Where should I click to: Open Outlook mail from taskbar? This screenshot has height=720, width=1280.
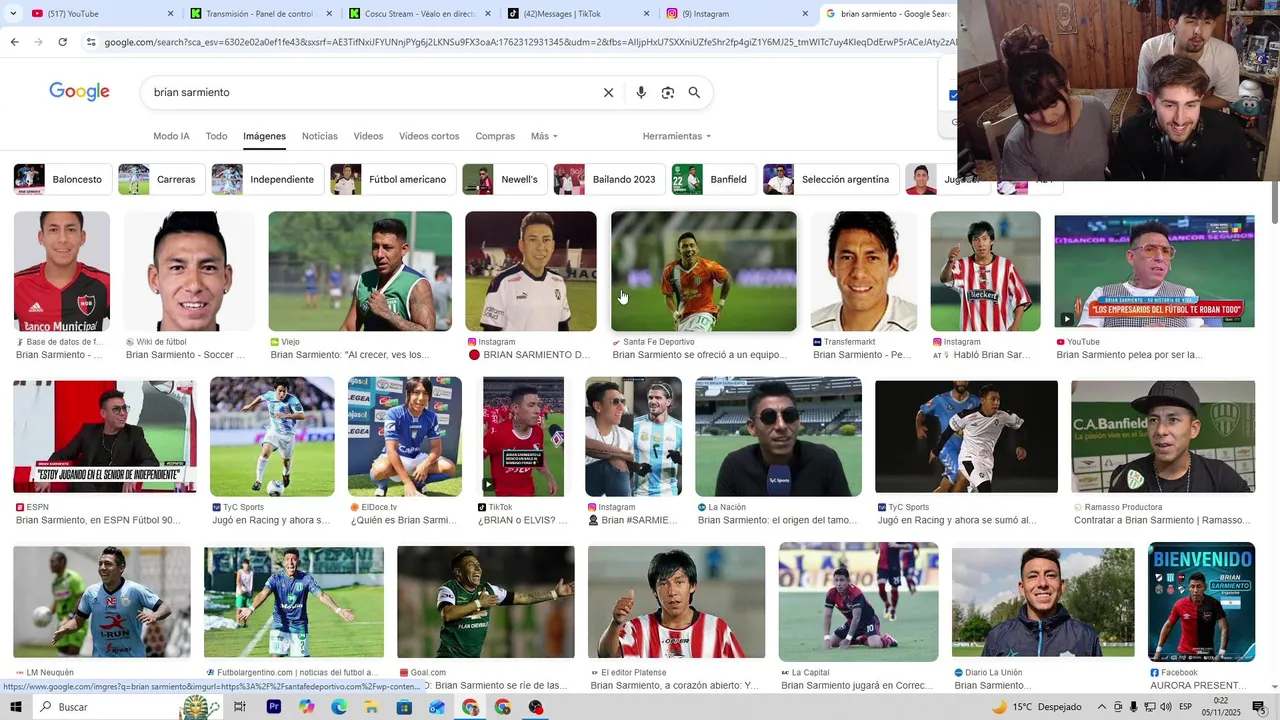pyautogui.click(x=437, y=707)
